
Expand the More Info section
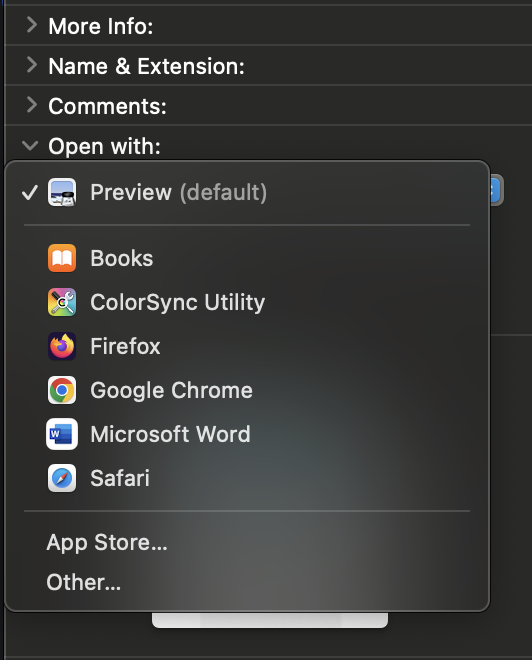tap(32, 25)
